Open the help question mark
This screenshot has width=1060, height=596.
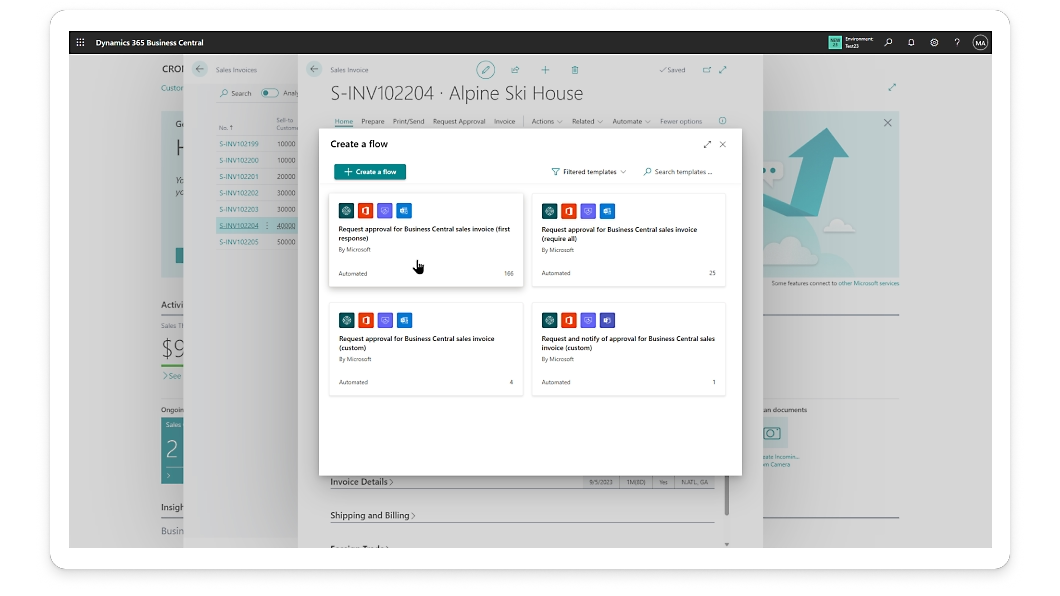[957, 43]
